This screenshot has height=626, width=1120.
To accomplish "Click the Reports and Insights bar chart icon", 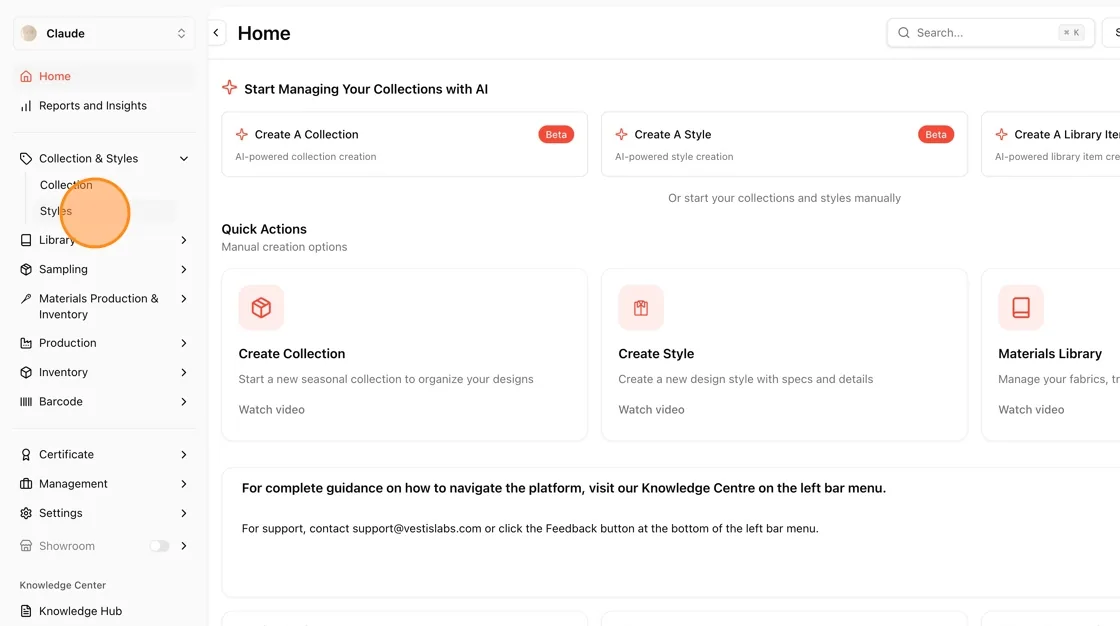I will click(x=26, y=106).
